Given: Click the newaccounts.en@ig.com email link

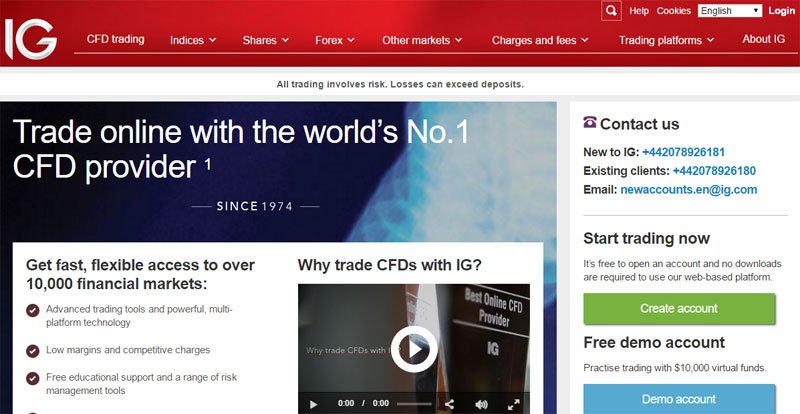Looking at the screenshot, I should (x=688, y=189).
